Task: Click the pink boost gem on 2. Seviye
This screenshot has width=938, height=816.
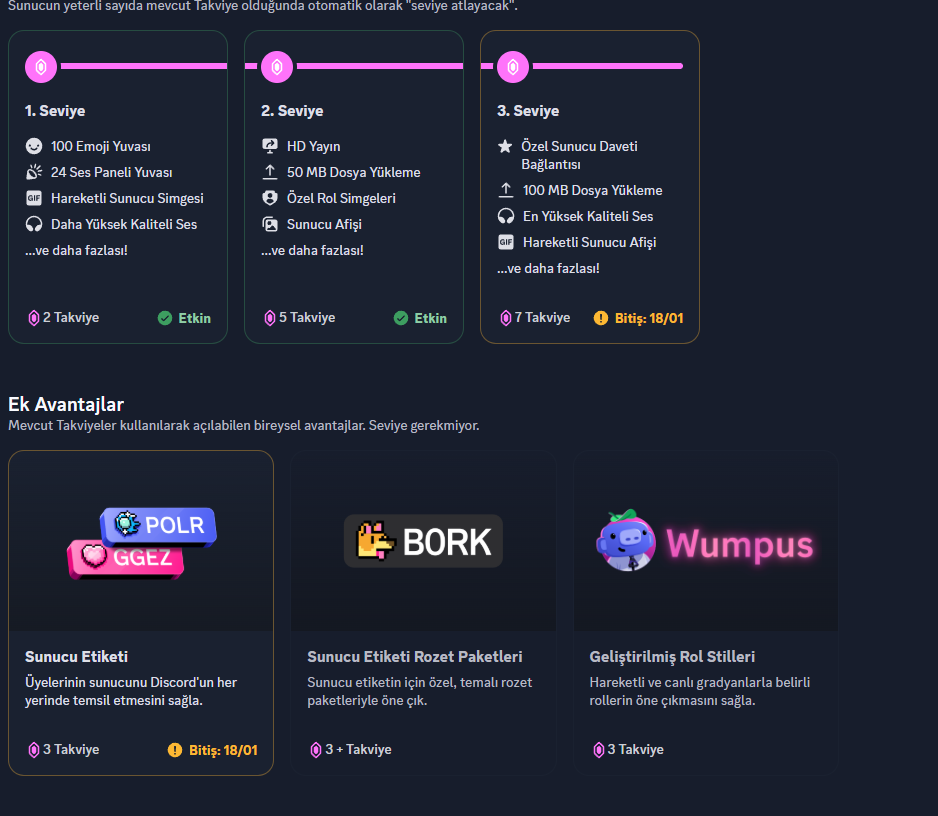Action: click(277, 66)
